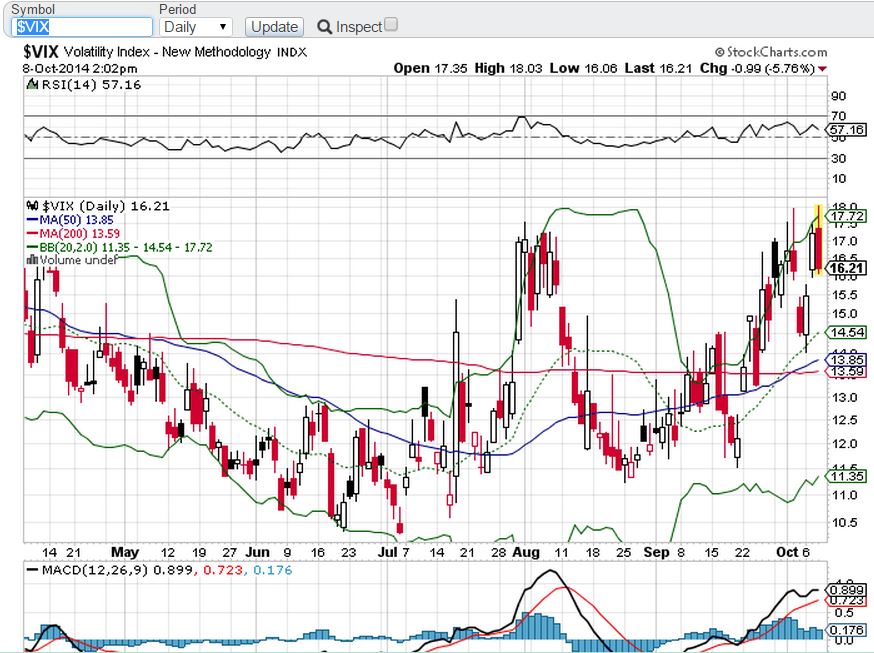Screen dimensions: 874x653
Task: Click the $VIX Volatility Index chart title
Action: click(165, 52)
